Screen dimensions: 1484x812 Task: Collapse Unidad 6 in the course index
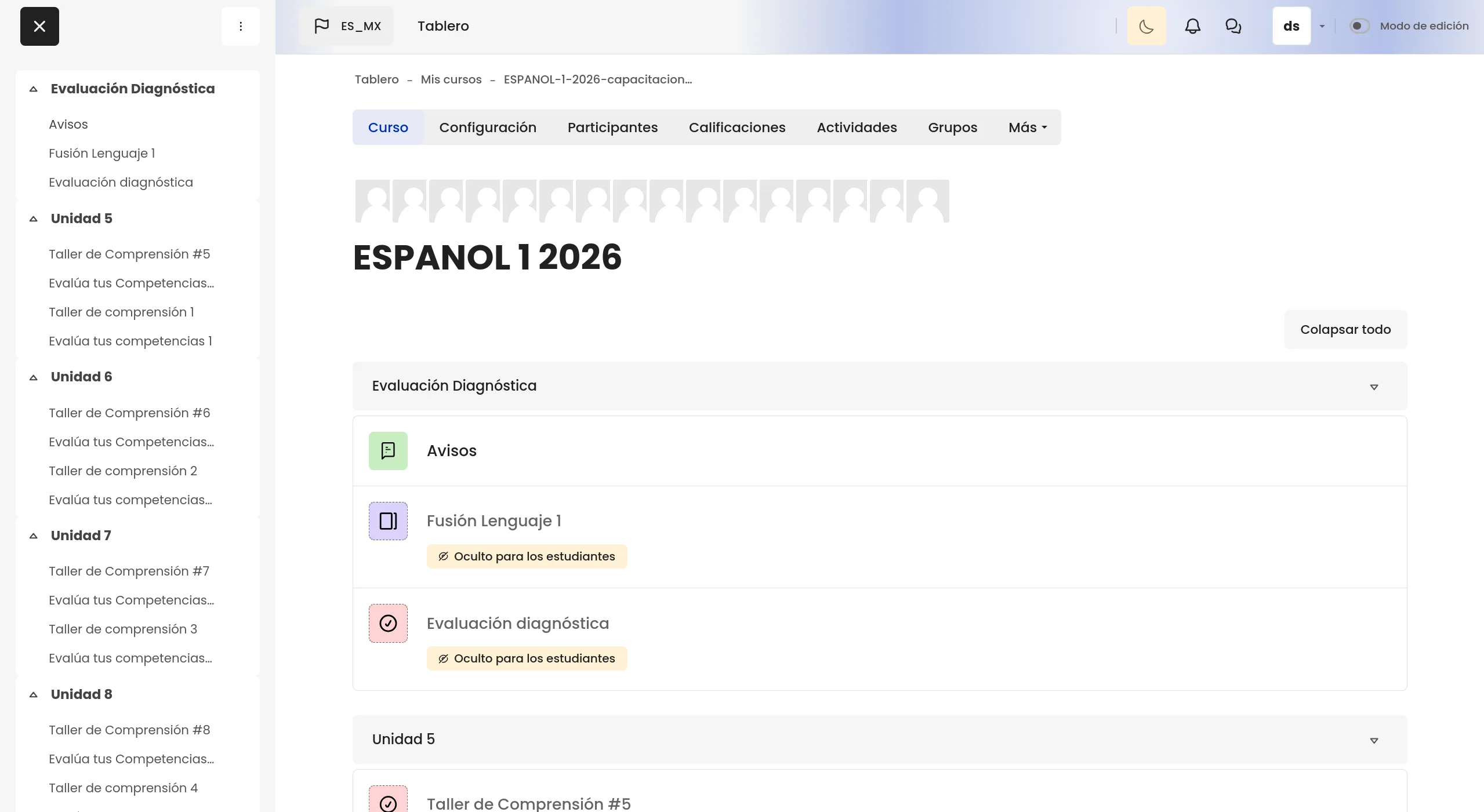[x=34, y=377]
